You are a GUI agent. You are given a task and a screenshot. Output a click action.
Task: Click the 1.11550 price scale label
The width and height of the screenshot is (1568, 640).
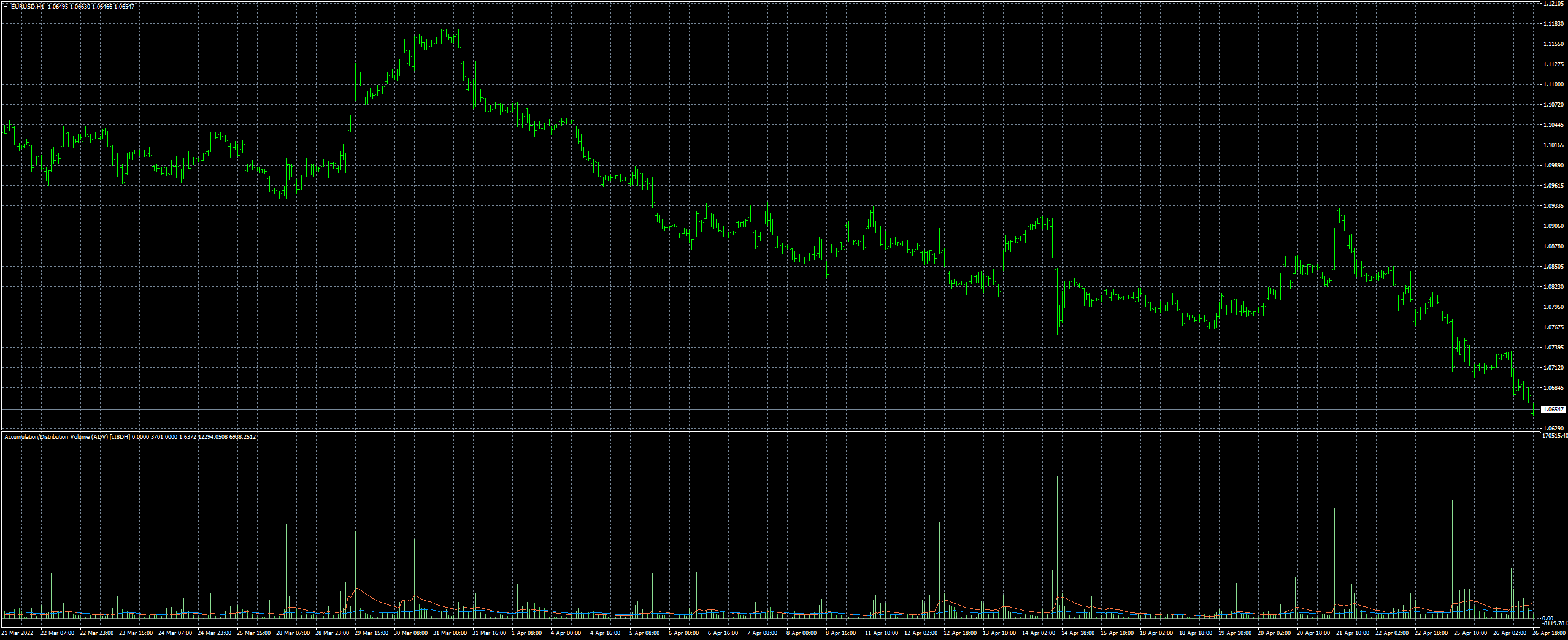coord(1553,44)
